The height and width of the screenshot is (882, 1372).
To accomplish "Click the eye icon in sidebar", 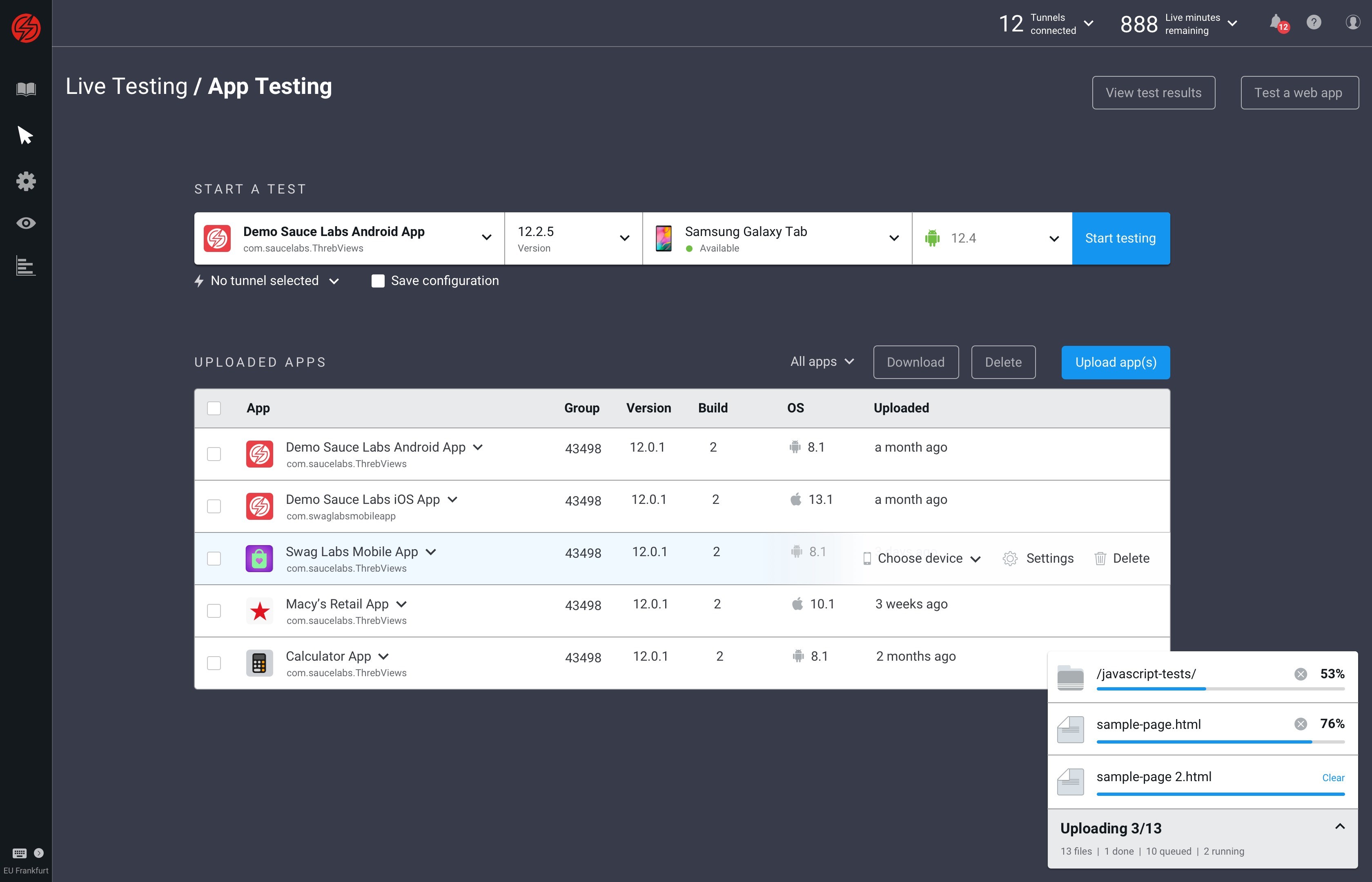I will (26, 223).
